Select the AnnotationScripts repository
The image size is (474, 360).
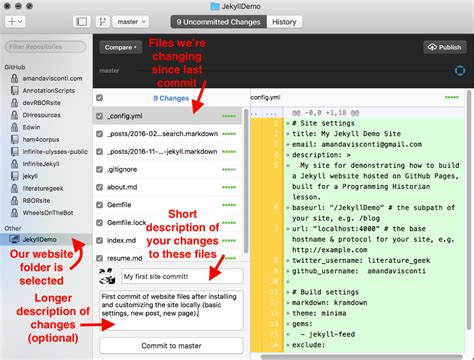(49, 90)
